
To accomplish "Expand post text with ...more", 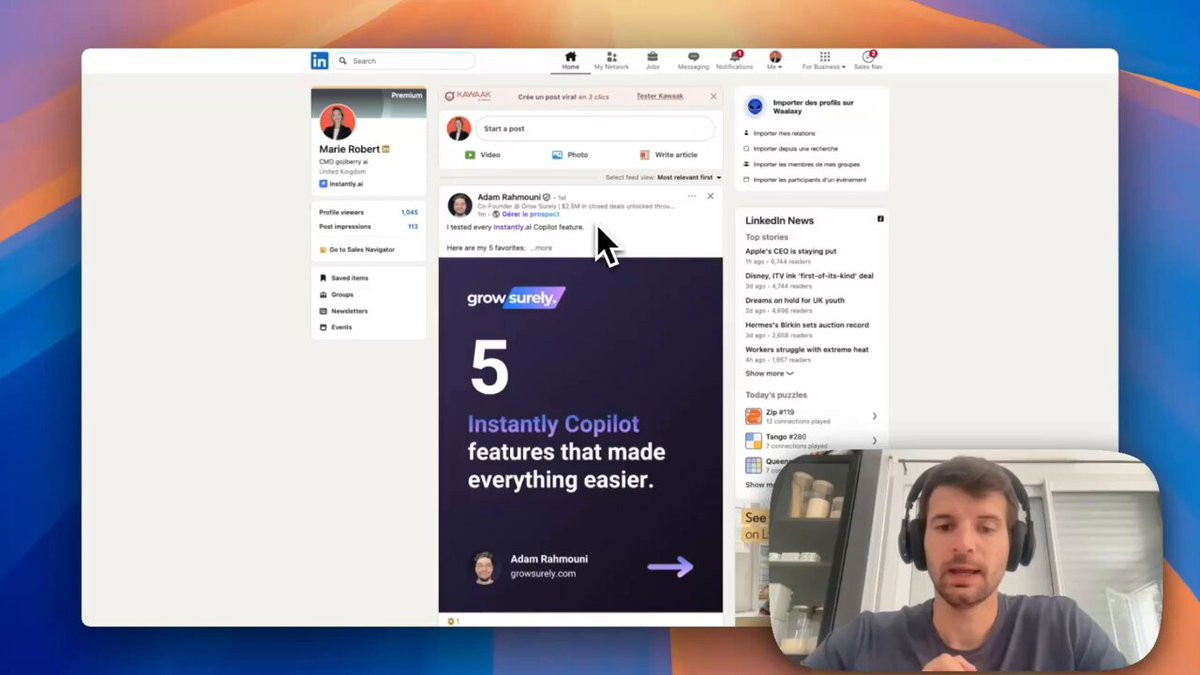I will point(541,247).
